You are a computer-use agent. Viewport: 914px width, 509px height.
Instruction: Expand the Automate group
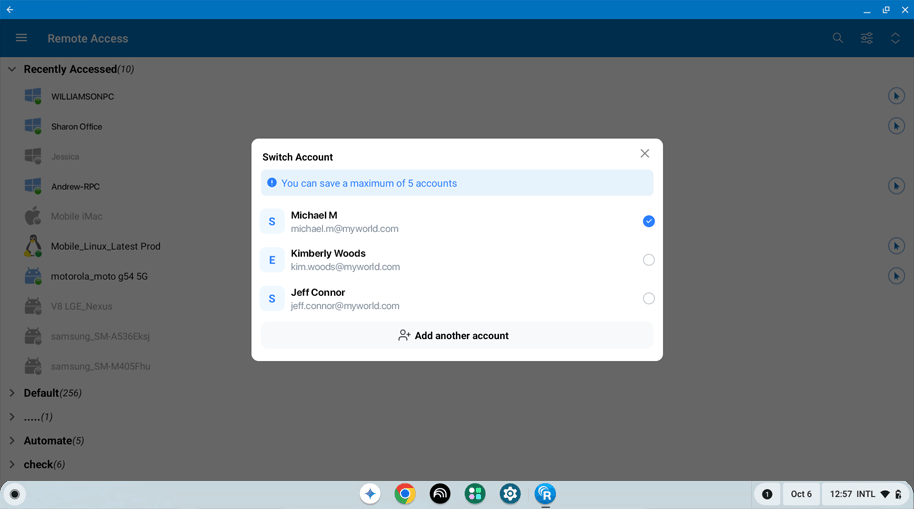coord(12,441)
